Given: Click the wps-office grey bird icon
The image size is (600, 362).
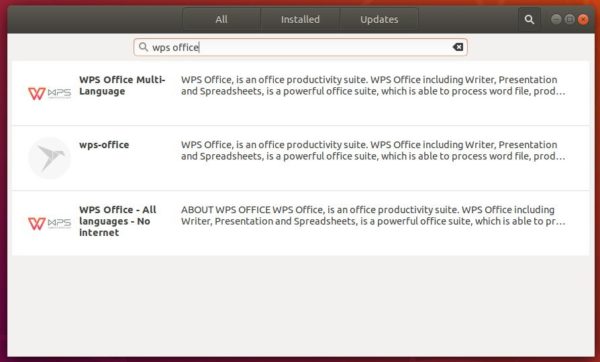Looking at the screenshot, I should tap(49, 158).
